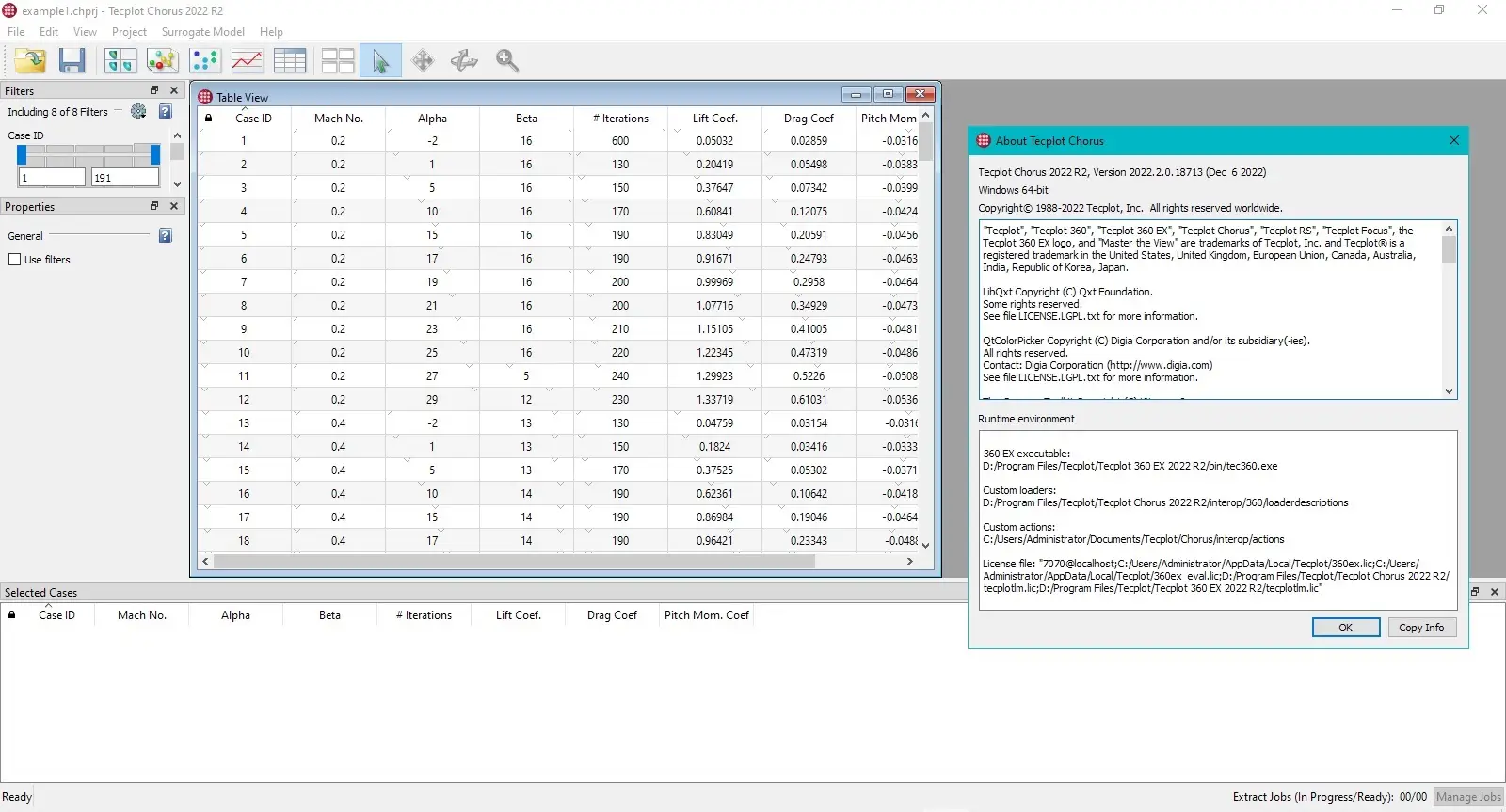The height and width of the screenshot is (812, 1506).
Task: Click Table View horizontal scroll right arrow
Action: (x=909, y=561)
